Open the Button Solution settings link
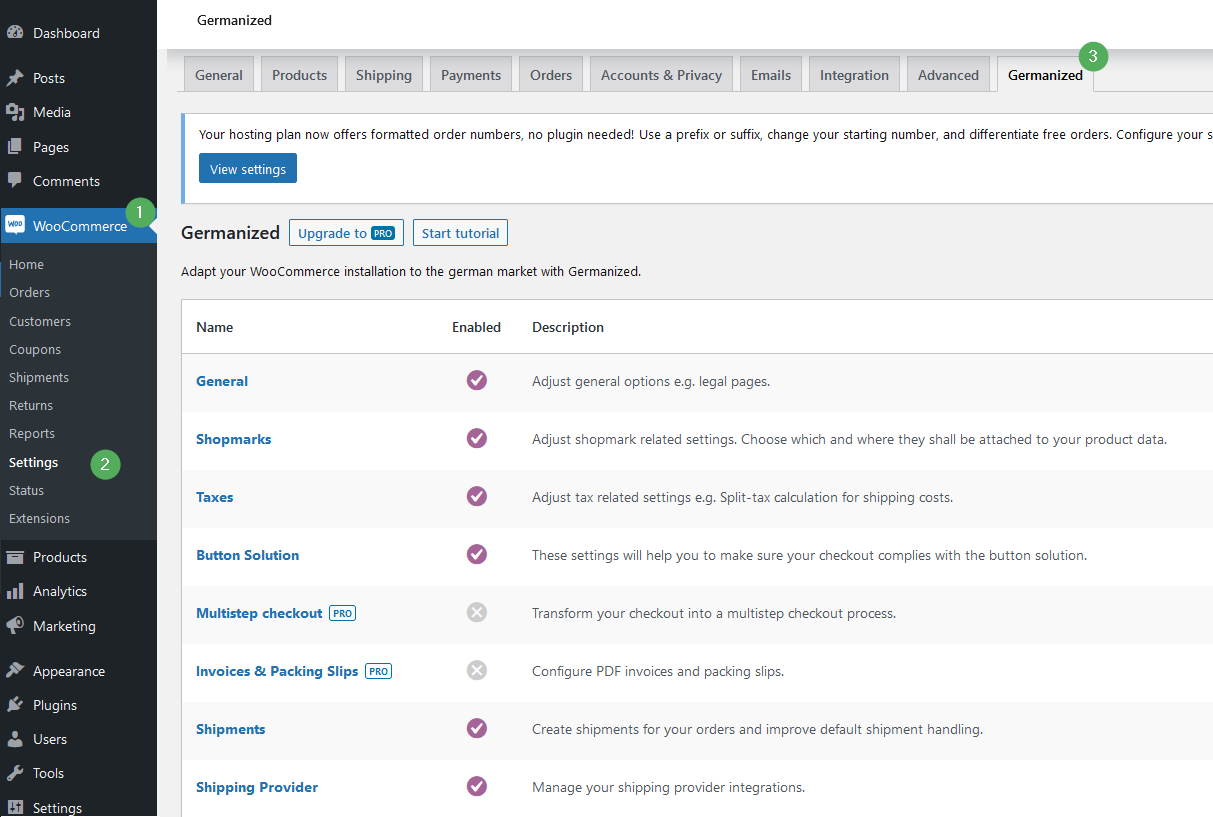This screenshot has width=1213, height=817. tap(248, 555)
